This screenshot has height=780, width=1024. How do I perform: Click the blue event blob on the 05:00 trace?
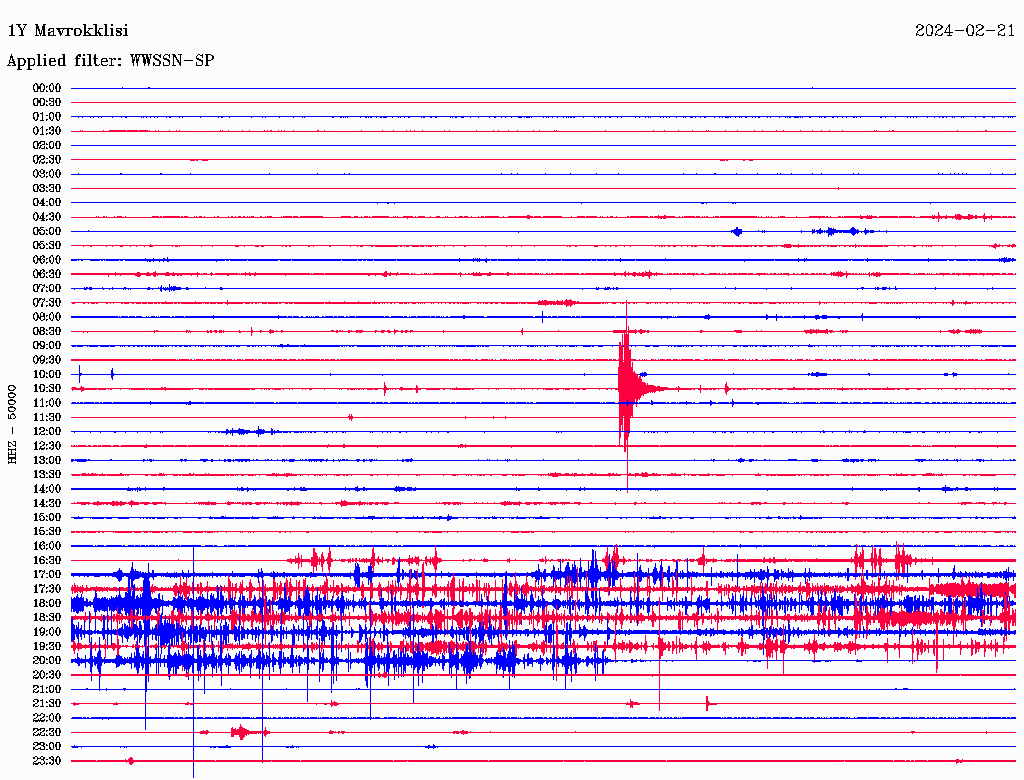[x=737, y=231]
